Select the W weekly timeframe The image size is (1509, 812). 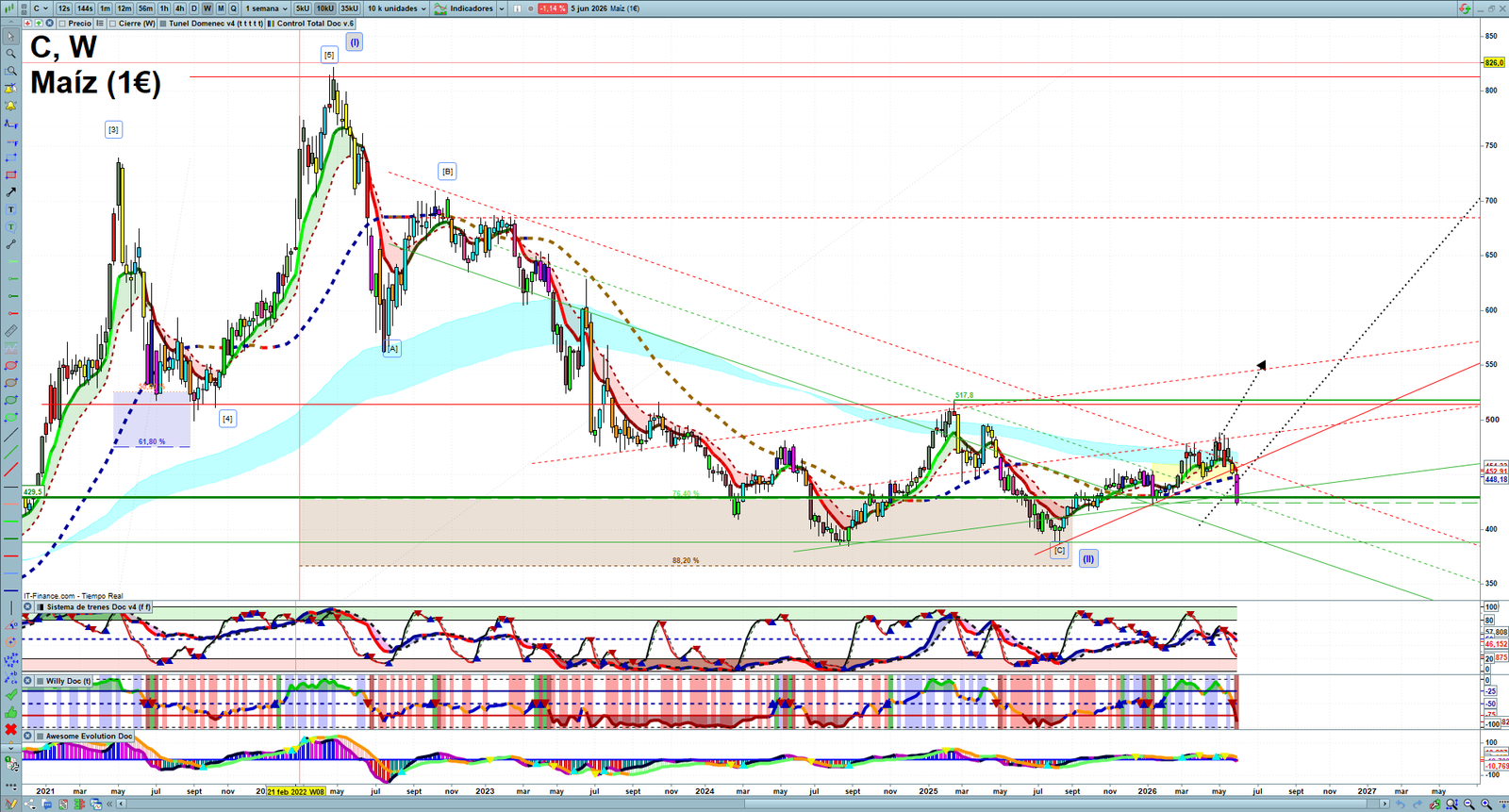tap(207, 8)
